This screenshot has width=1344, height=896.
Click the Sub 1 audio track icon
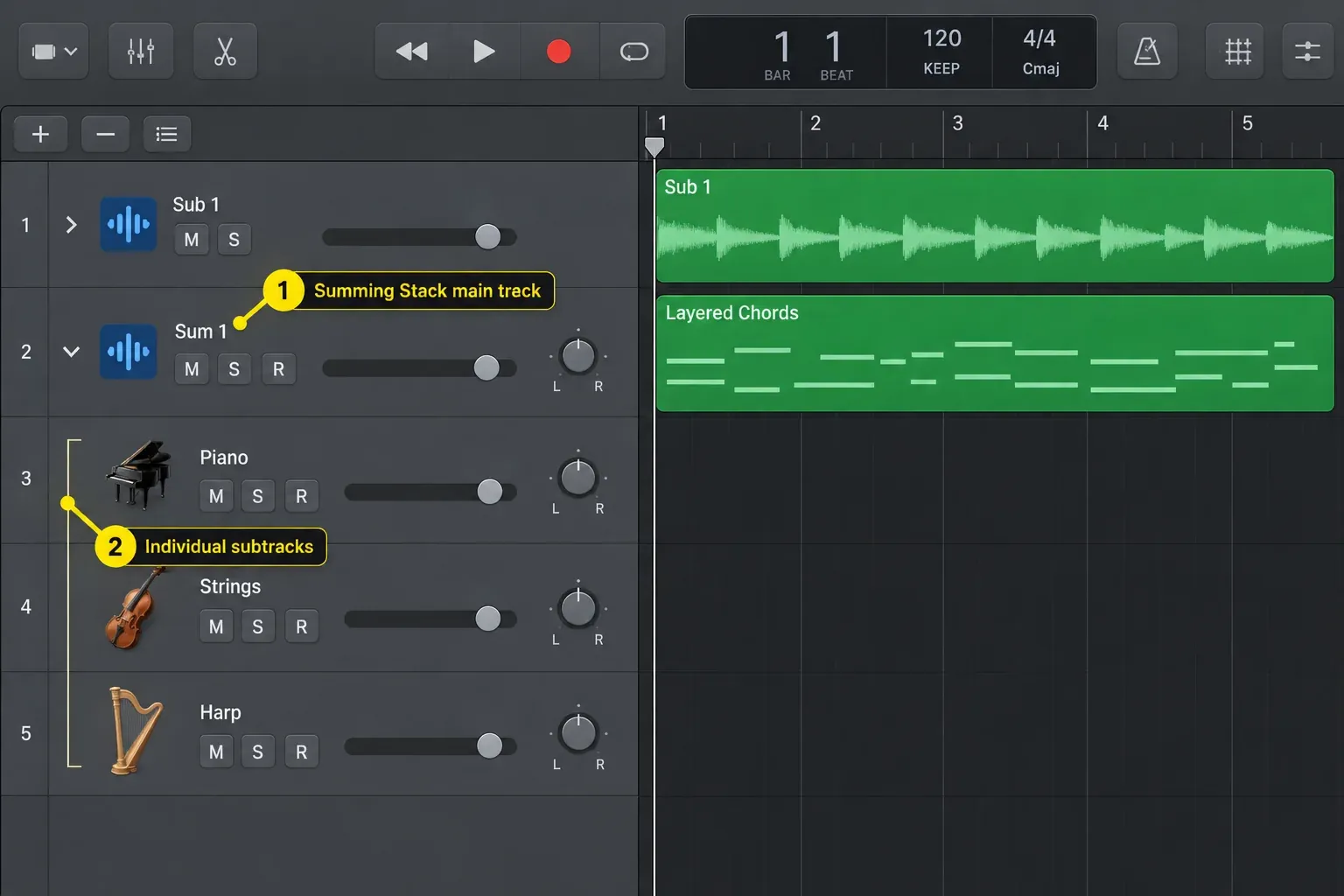point(129,224)
